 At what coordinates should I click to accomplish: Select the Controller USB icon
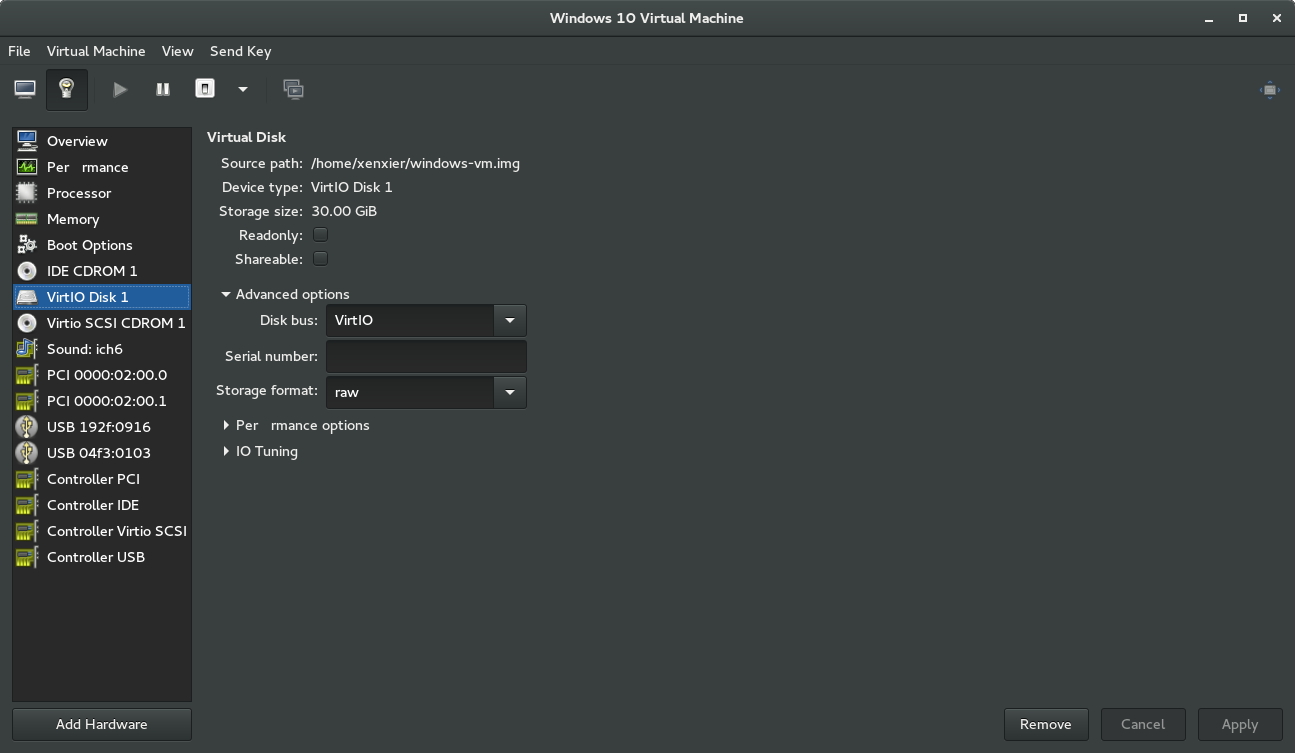(27, 557)
